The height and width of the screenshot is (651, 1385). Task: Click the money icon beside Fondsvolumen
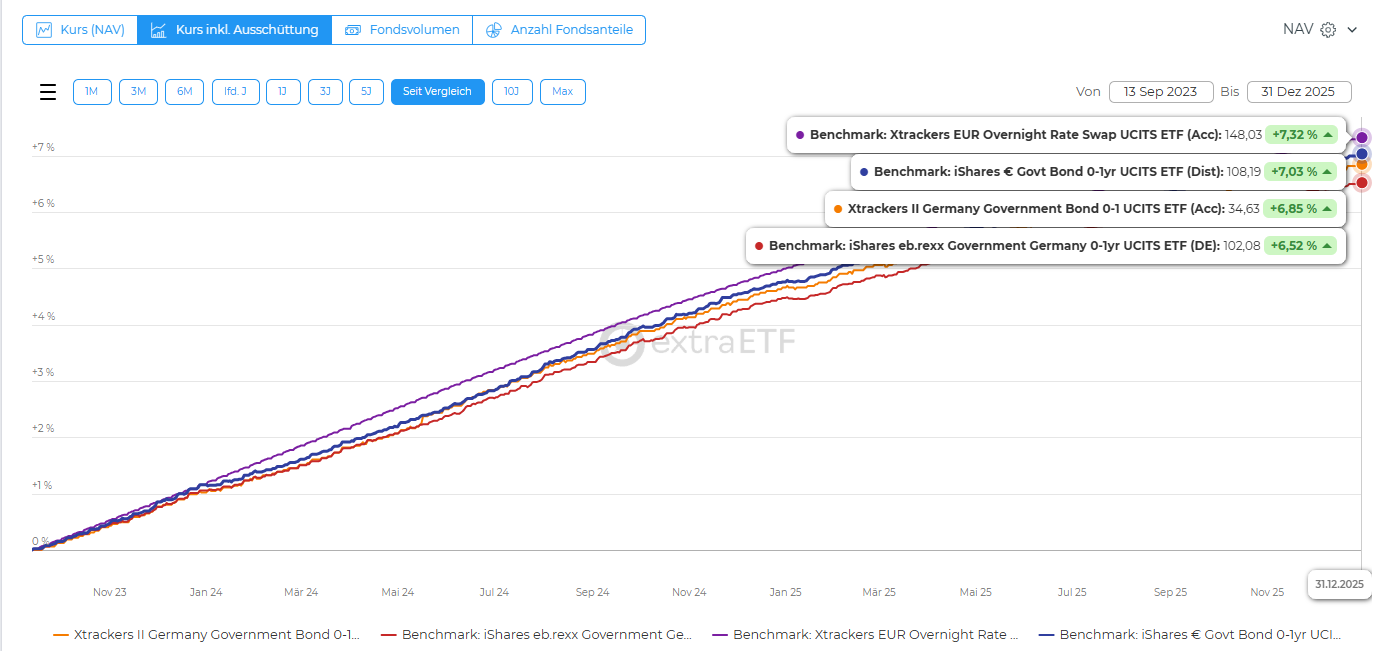click(x=353, y=30)
